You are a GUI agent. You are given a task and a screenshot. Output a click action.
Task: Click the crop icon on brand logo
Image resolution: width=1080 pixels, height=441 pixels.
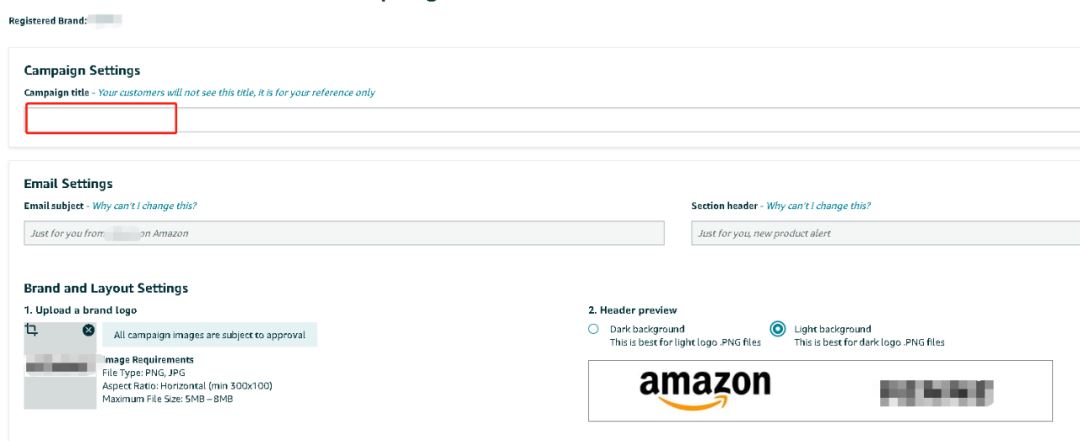click(x=32, y=329)
